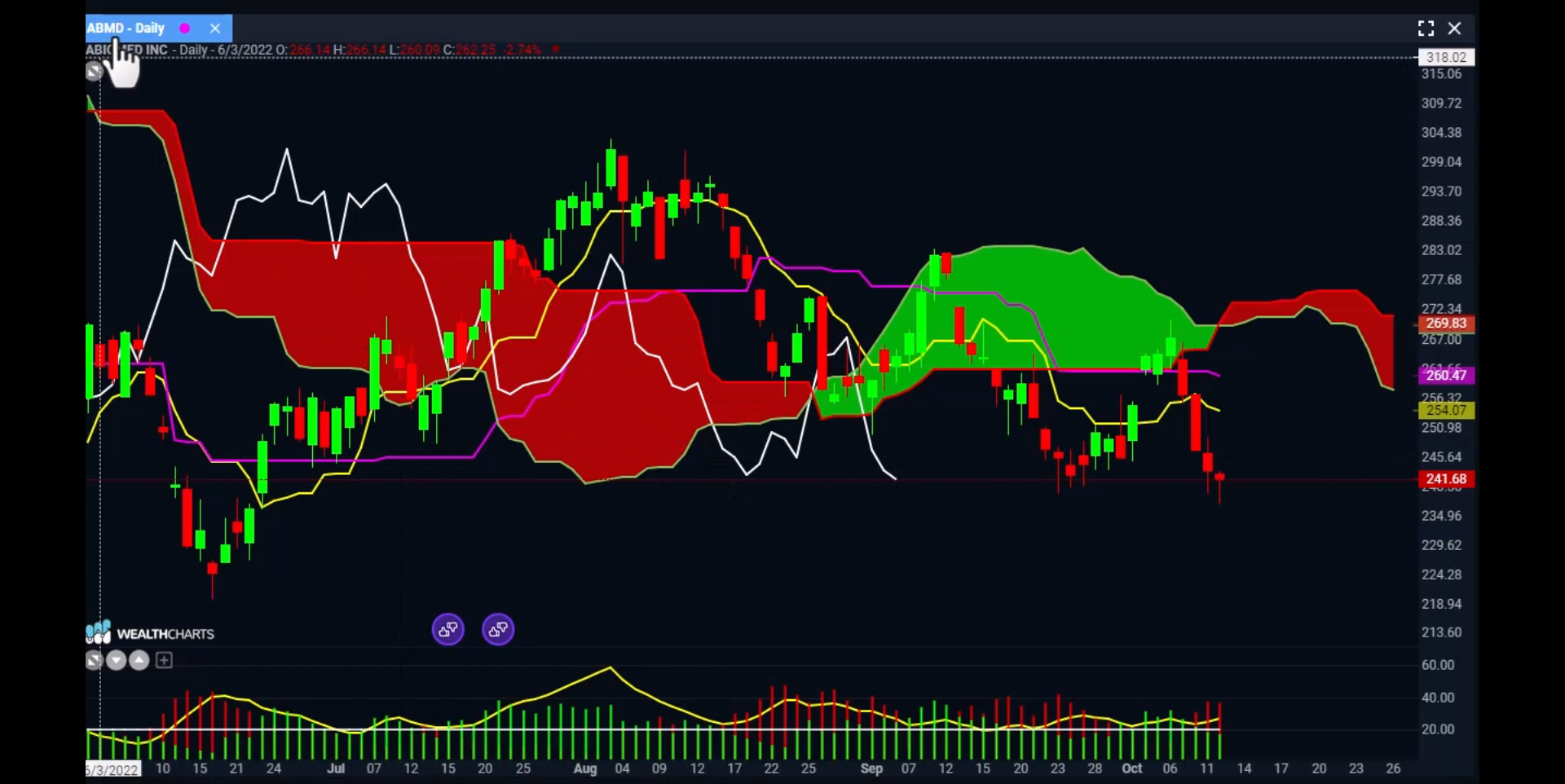Click the 260.47 magenta price label
1565x784 pixels.
[1446, 375]
